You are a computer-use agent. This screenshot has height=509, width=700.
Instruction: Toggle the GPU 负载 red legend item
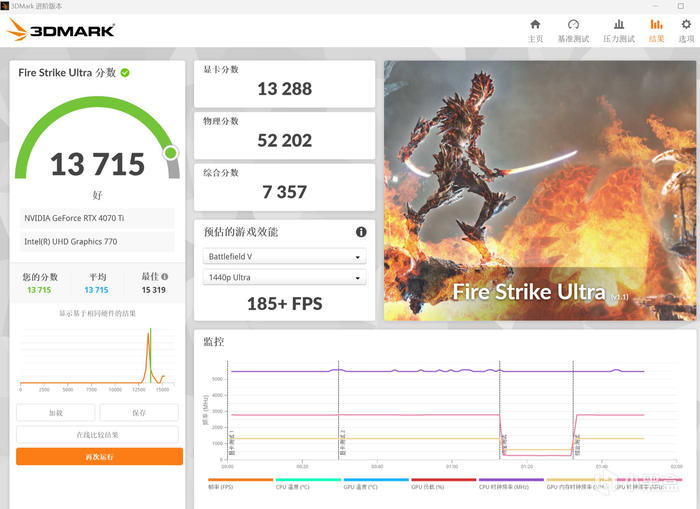pyautogui.click(x=443, y=484)
